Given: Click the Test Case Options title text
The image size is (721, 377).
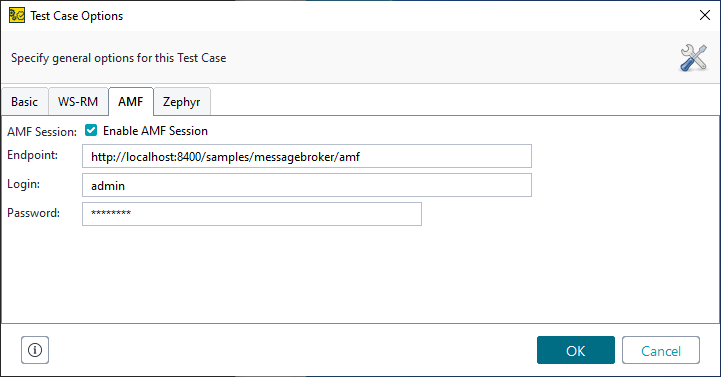Looking at the screenshot, I should tap(77, 16).
